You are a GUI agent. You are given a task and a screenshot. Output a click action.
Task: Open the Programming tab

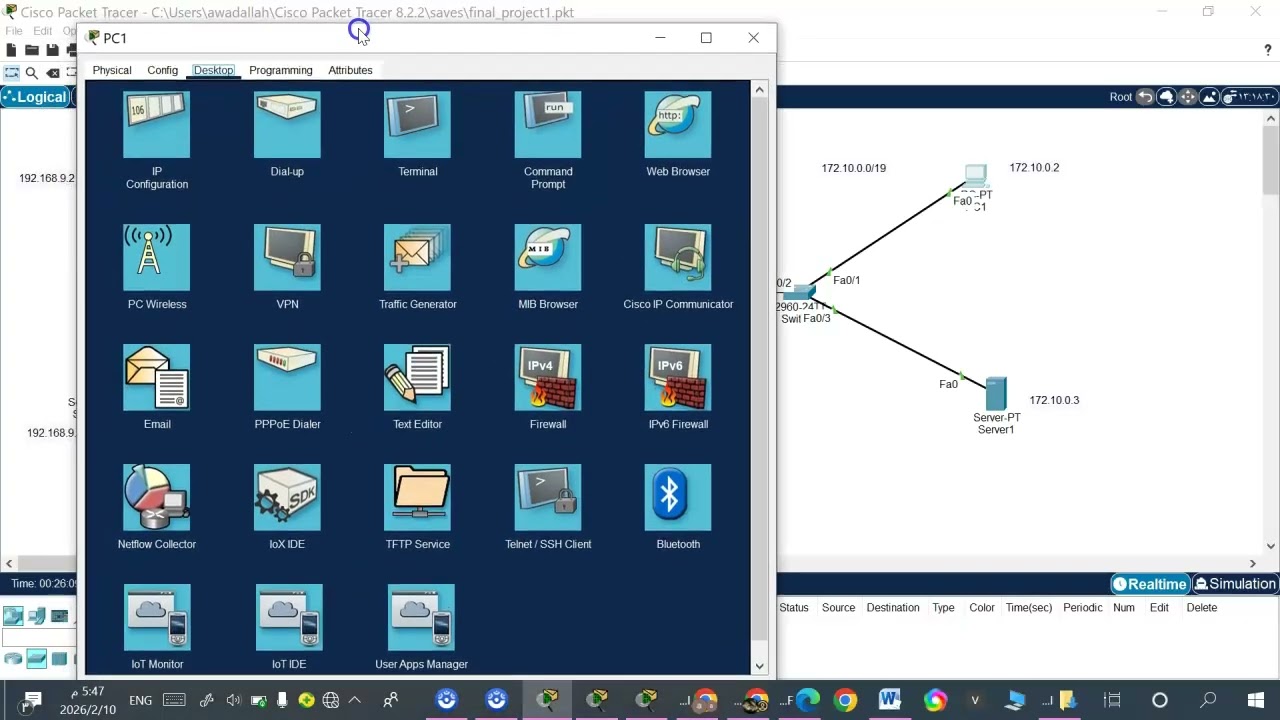click(281, 70)
